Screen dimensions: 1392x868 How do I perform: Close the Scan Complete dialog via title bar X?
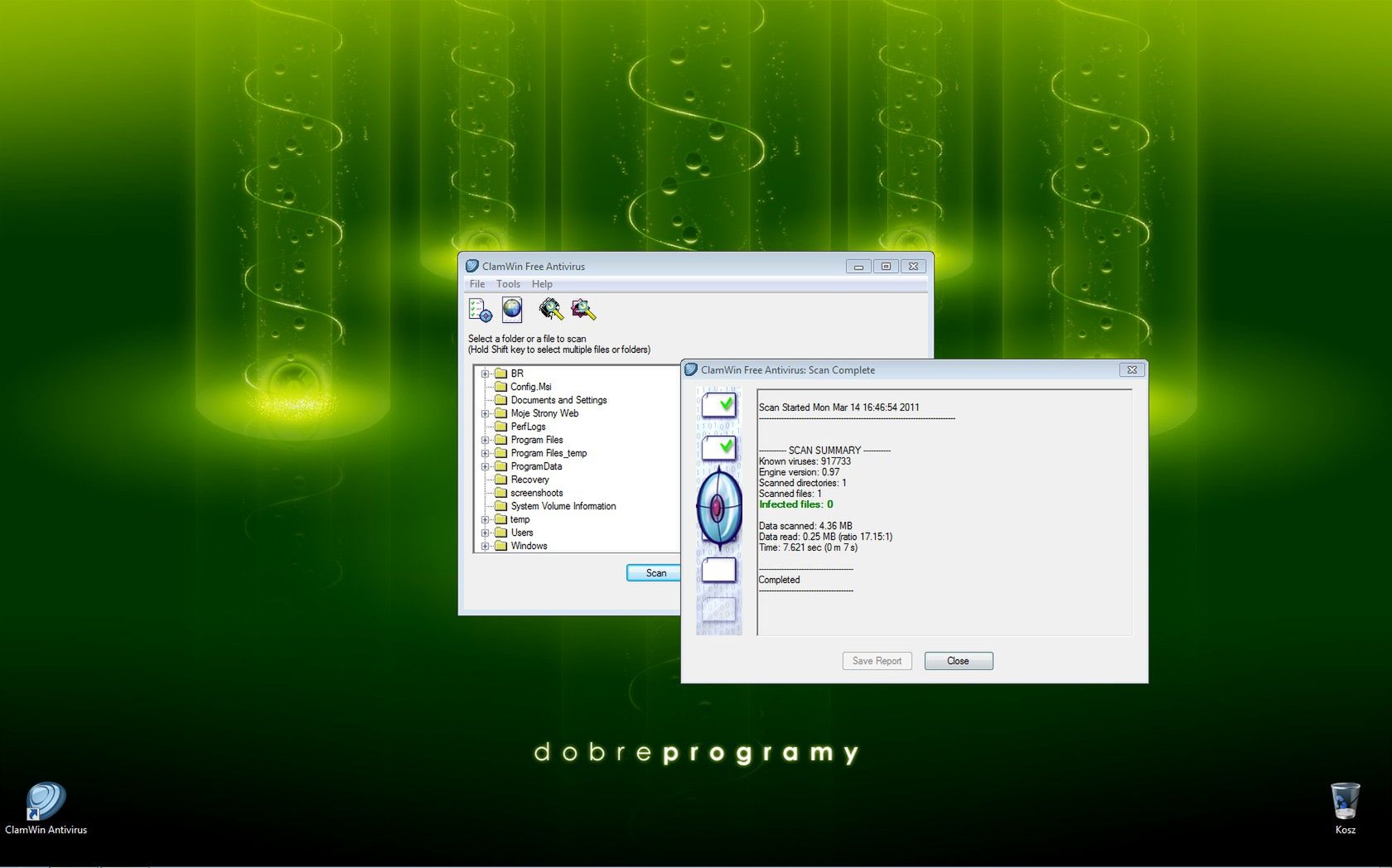tap(1132, 370)
